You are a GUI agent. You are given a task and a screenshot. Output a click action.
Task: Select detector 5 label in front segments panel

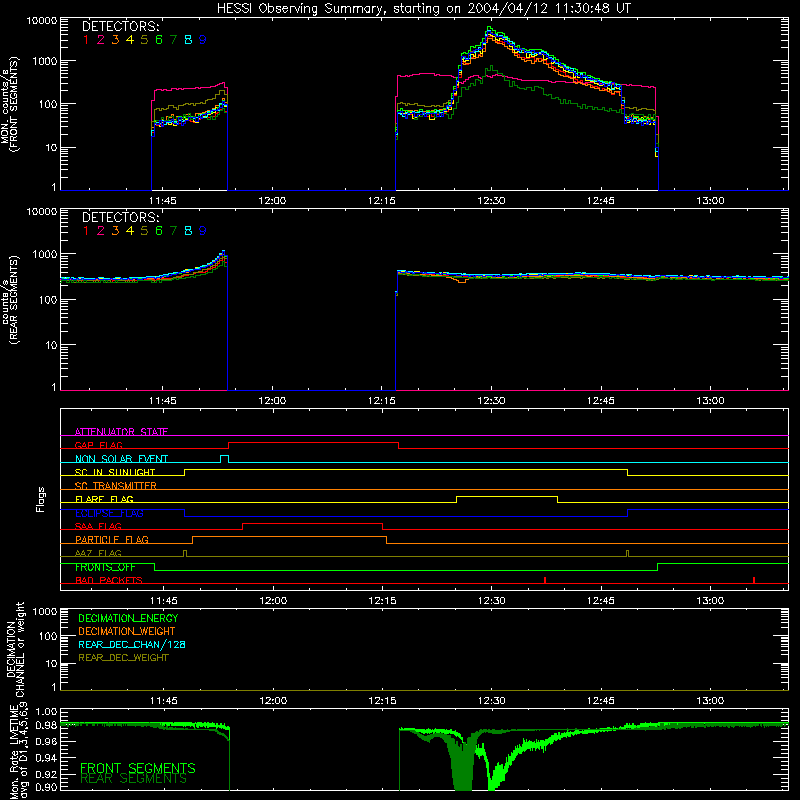144,40
